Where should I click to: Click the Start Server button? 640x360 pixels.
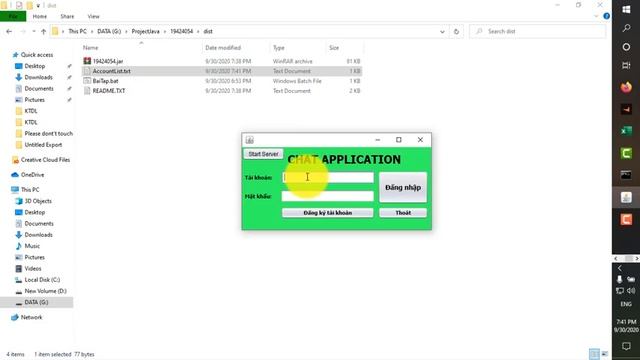[x=263, y=154]
